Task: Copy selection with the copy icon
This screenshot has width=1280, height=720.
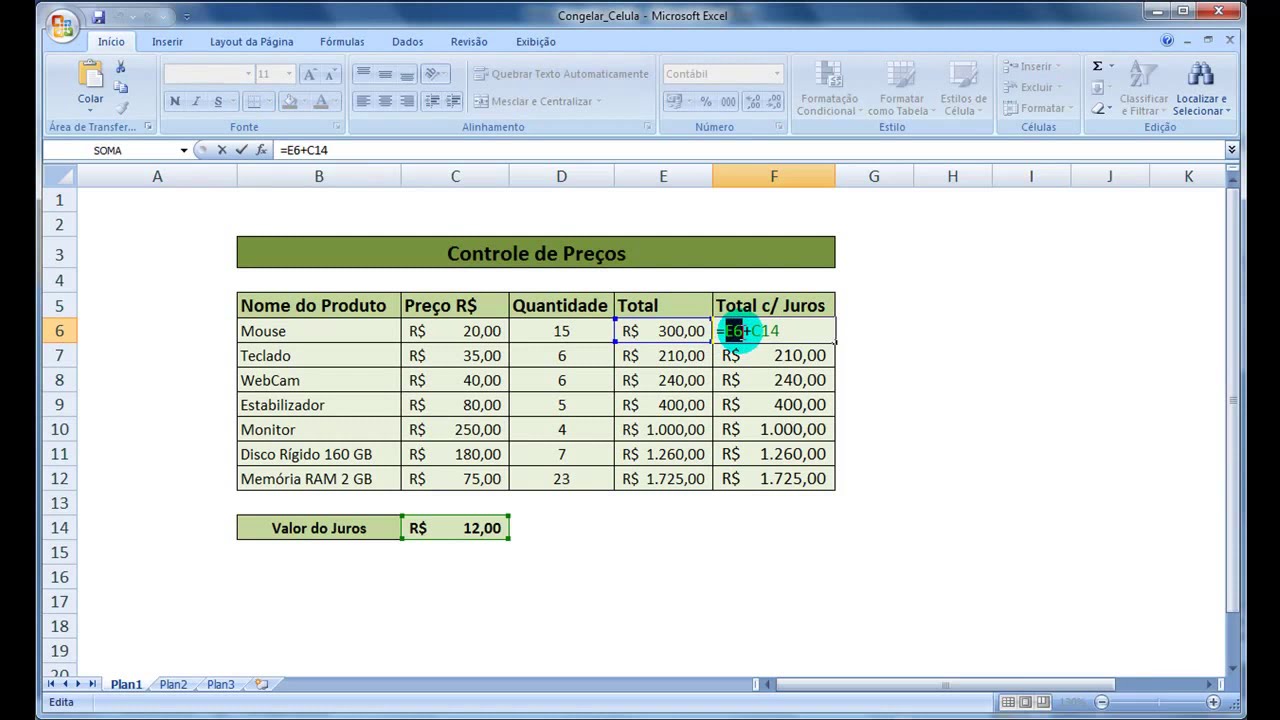Action: pyautogui.click(x=121, y=87)
